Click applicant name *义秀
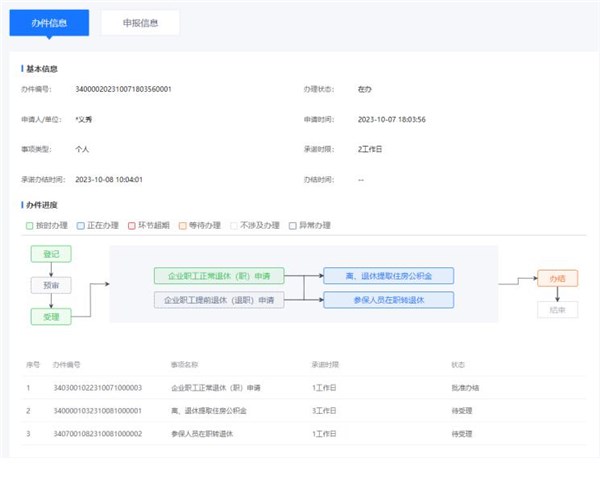 [84, 119]
